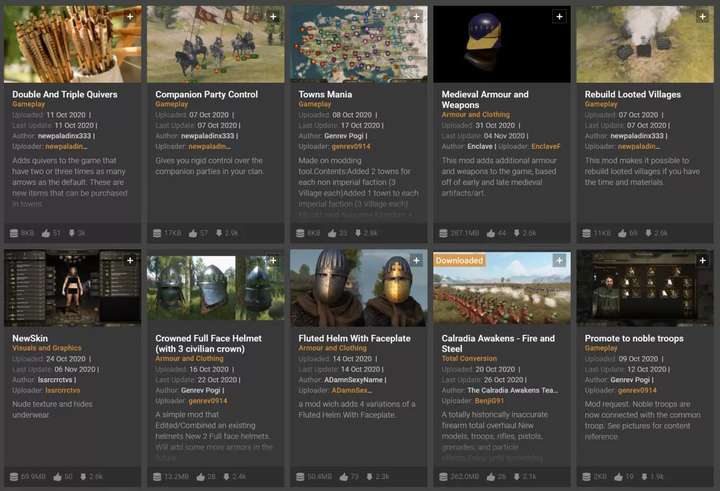The image size is (720, 491).
Task: Click file size icon on NewSkin card
Action: [14, 477]
